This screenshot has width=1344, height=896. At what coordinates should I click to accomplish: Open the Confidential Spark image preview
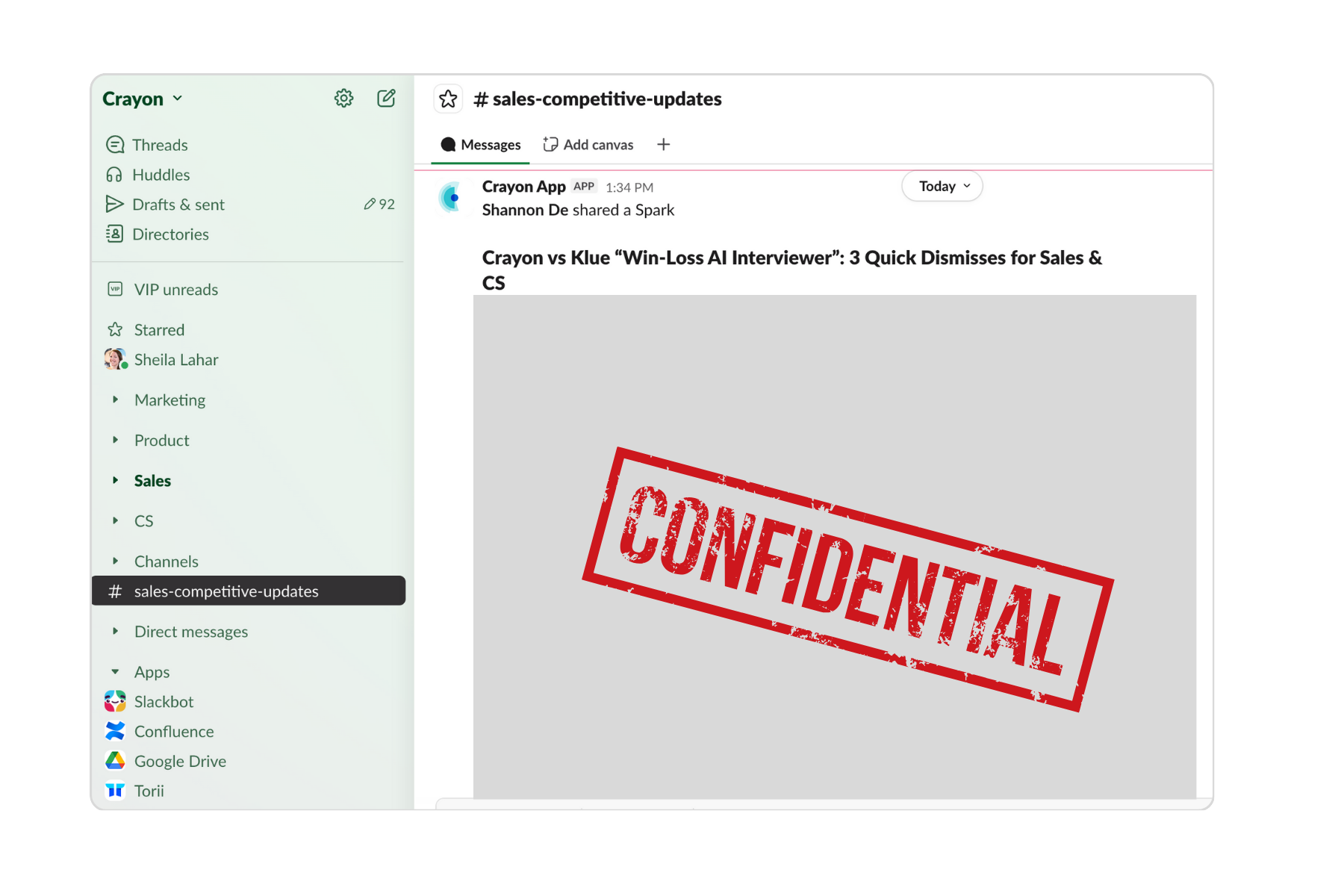coord(834,547)
